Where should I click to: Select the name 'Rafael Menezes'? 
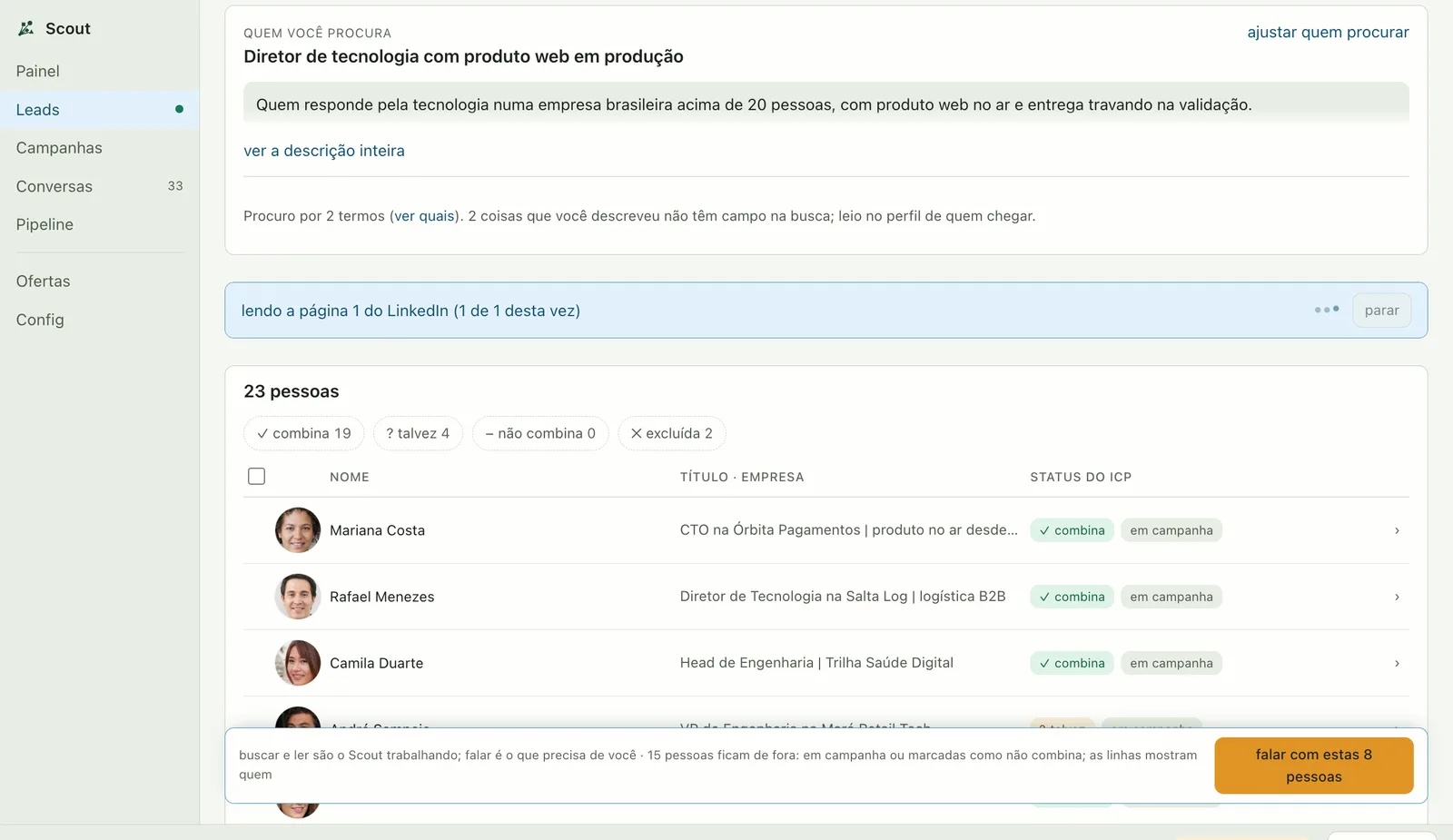[381, 597]
